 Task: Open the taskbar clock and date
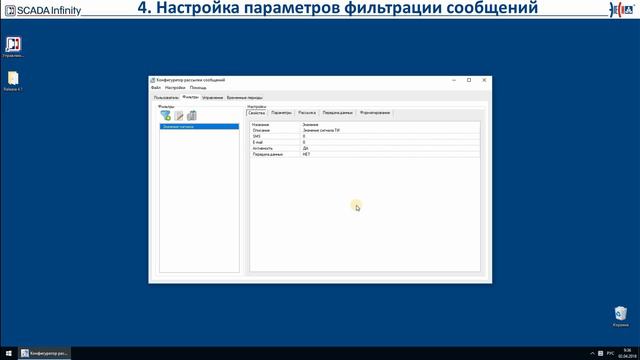click(627, 353)
